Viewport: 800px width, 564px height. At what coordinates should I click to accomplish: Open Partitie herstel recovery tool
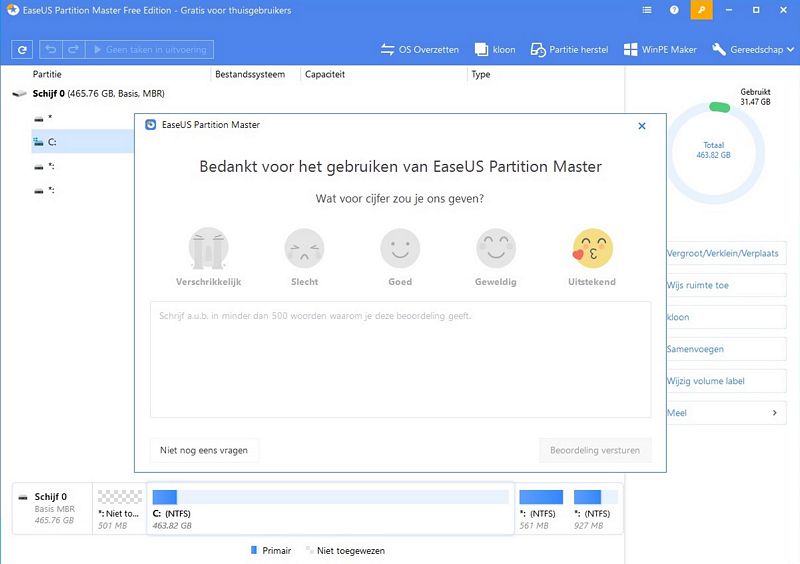pos(569,50)
